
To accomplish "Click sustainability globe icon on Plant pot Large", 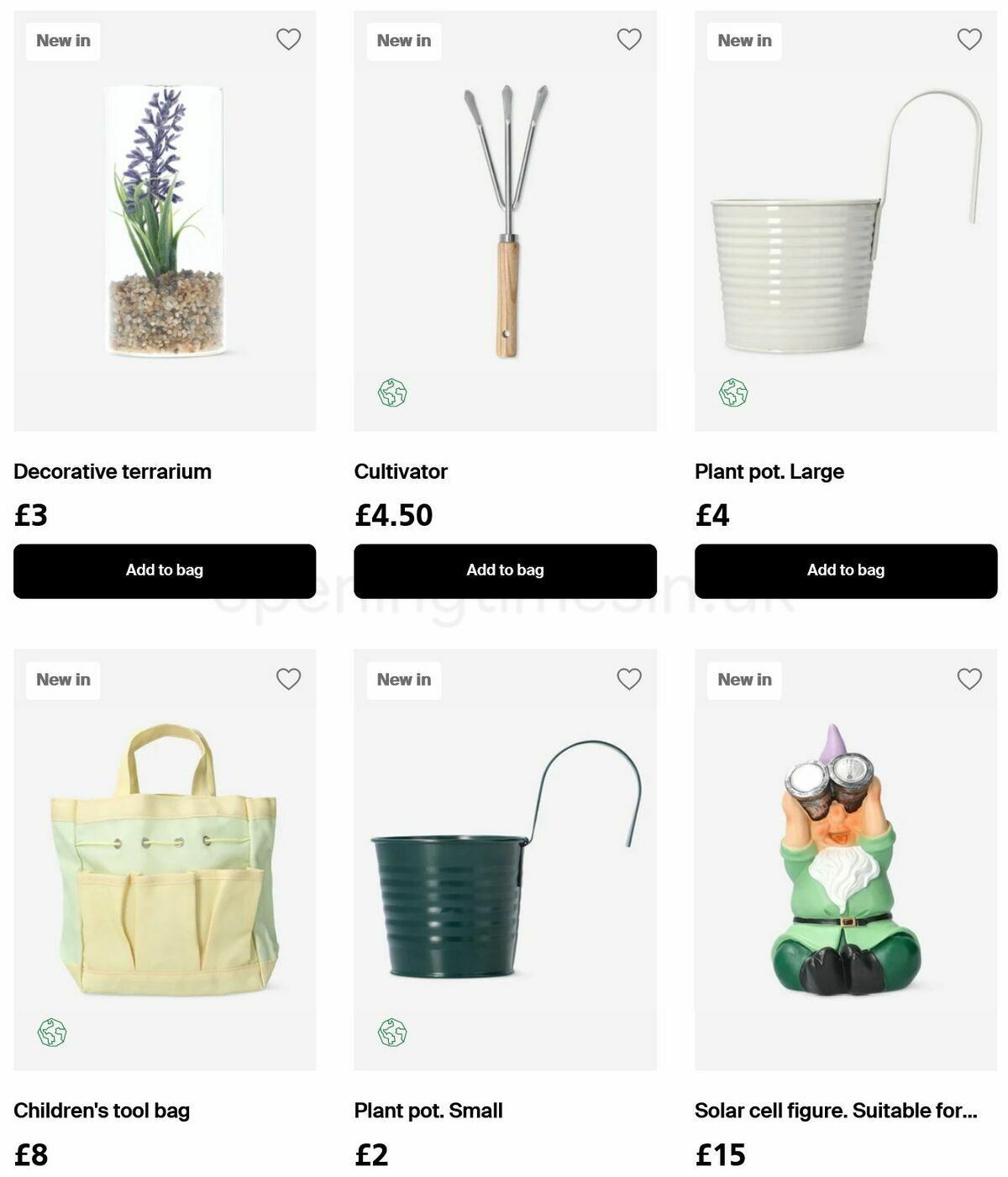I will coord(733,392).
